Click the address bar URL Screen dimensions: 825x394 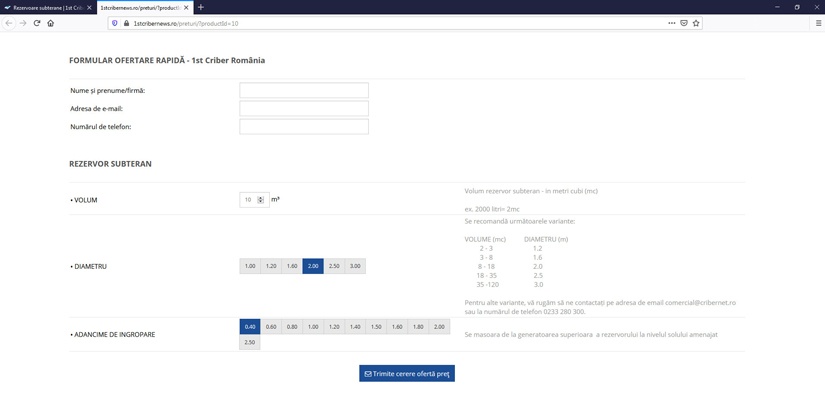186,23
